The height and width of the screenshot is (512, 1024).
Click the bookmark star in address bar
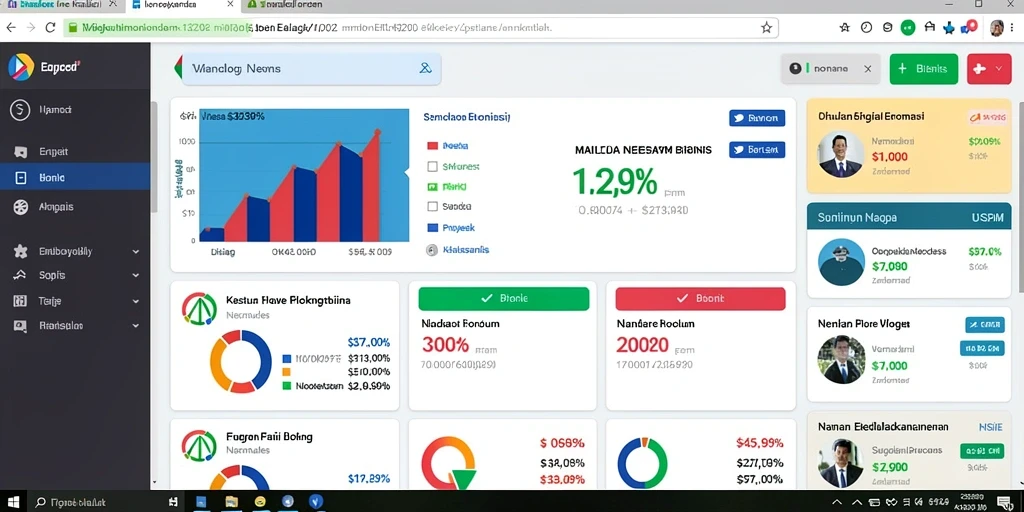tap(767, 27)
